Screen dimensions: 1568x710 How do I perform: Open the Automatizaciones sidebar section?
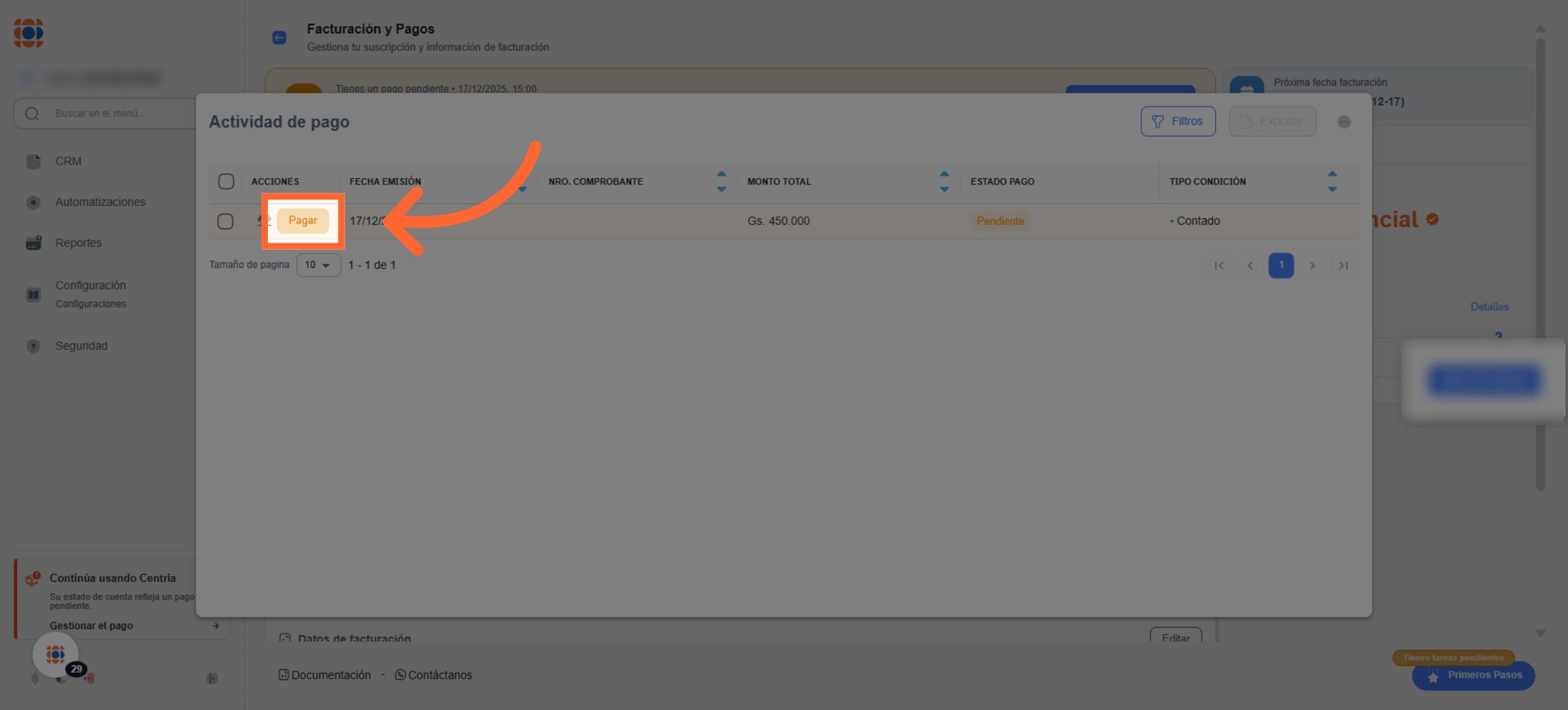pyautogui.click(x=100, y=202)
